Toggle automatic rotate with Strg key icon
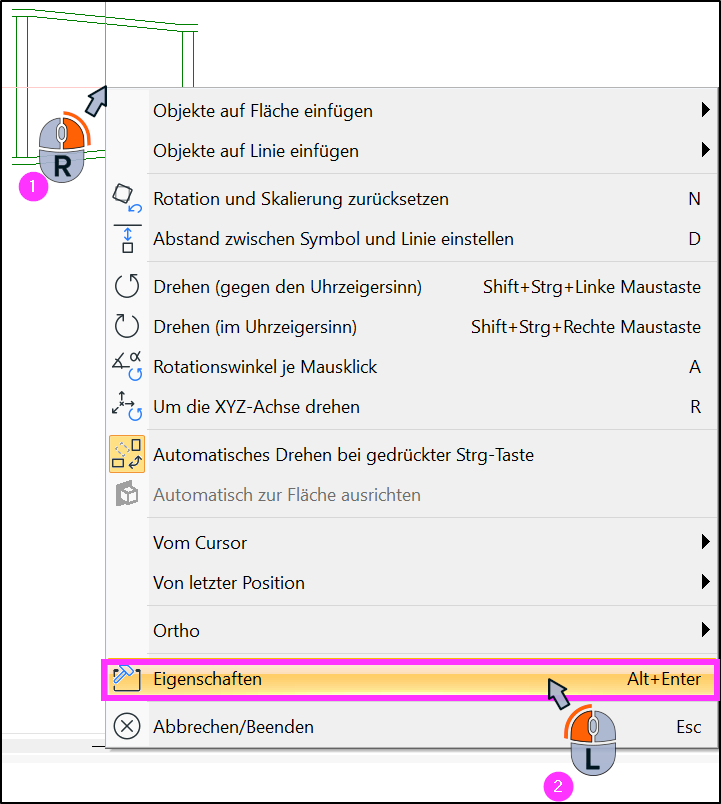721x804 pixels. 127,454
